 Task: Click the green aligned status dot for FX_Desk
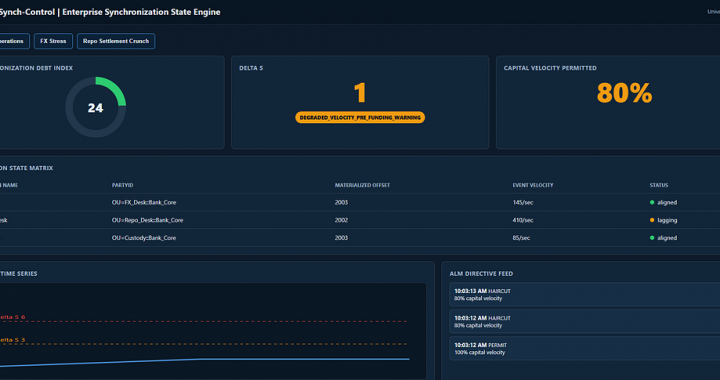coord(652,202)
